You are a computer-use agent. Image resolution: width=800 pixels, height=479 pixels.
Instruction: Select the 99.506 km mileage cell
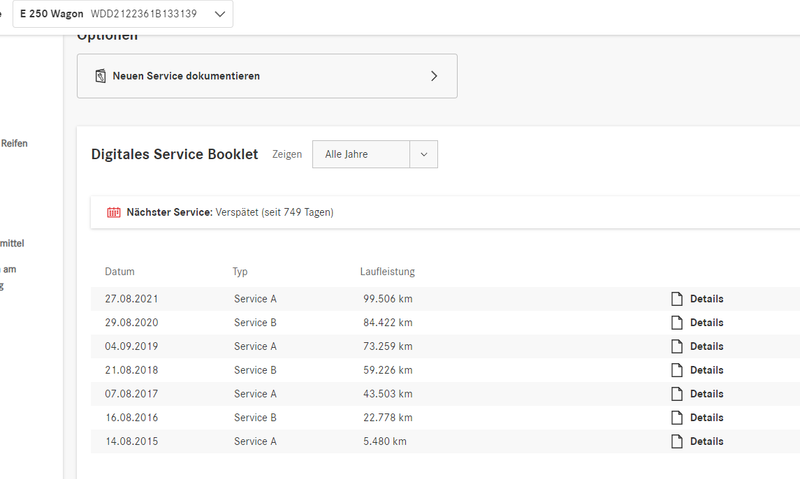[x=388, y=299]
